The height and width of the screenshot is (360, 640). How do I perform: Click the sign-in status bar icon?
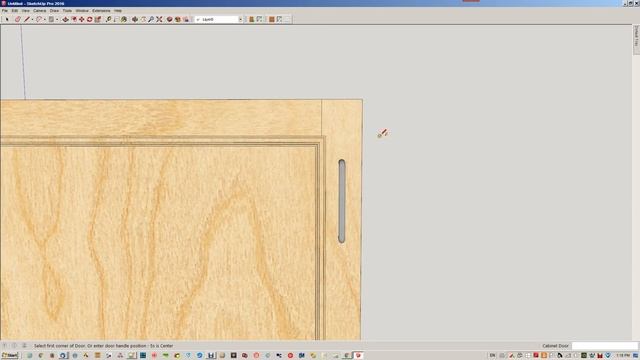[24, 345]
